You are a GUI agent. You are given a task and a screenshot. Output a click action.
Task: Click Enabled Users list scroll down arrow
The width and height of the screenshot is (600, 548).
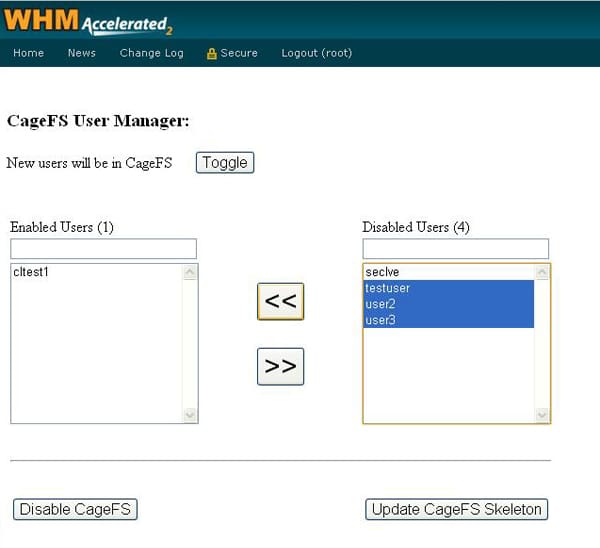pyautogui.click(x=190, y=414)
